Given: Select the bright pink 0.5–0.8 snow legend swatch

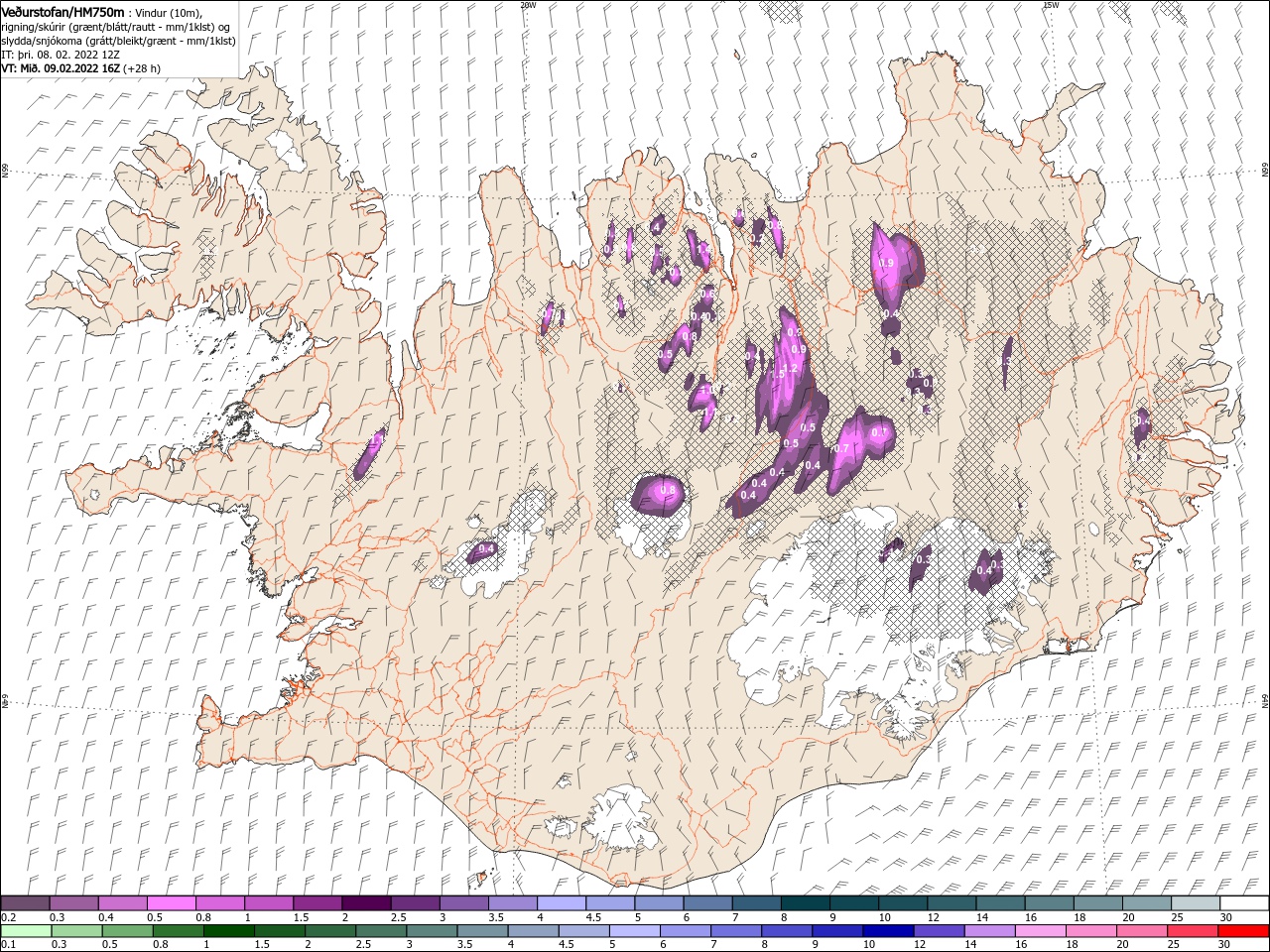Looking at the screenshot, I should pos(172,902).
